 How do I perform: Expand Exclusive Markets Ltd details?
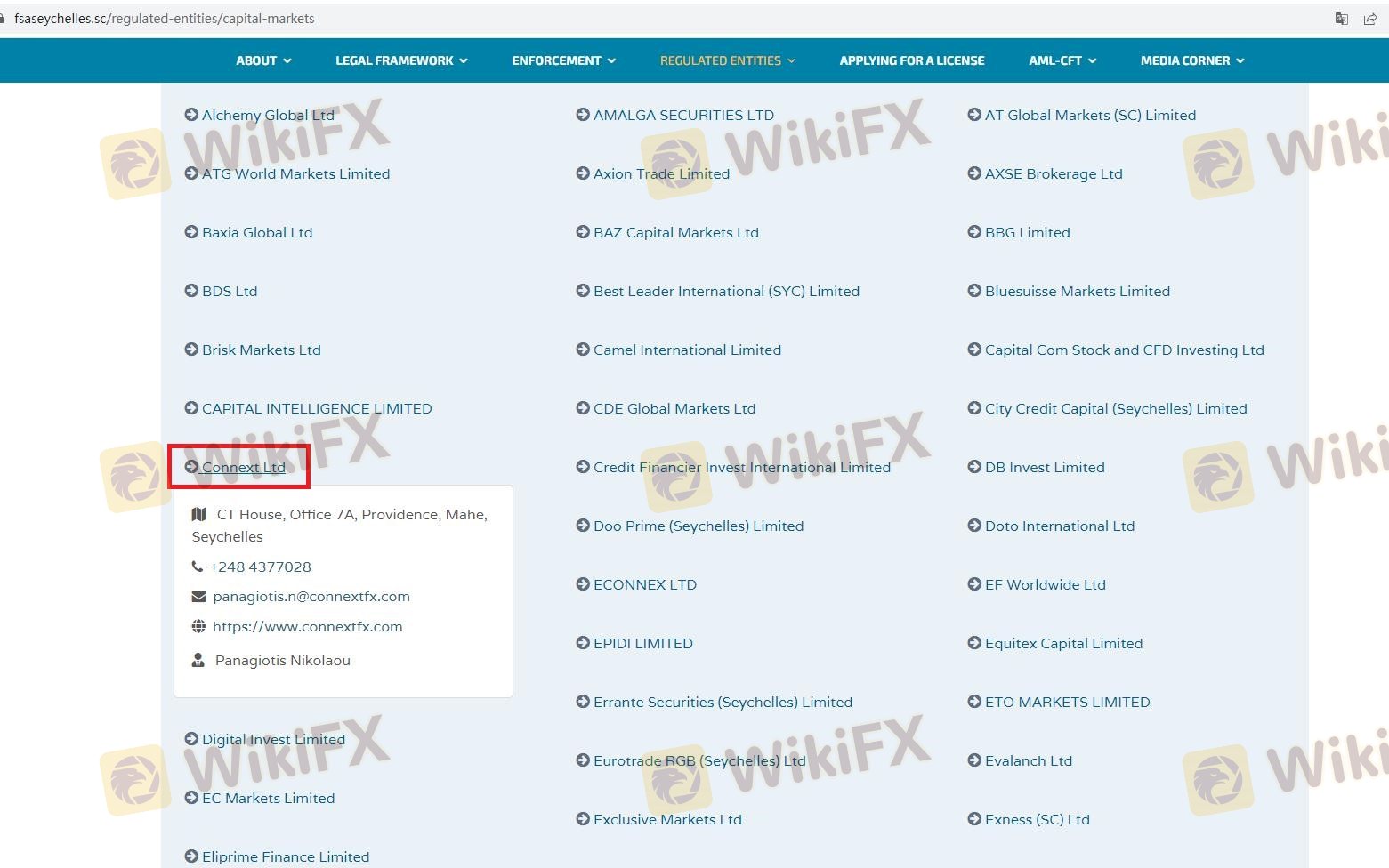click(x=667, y=819)
